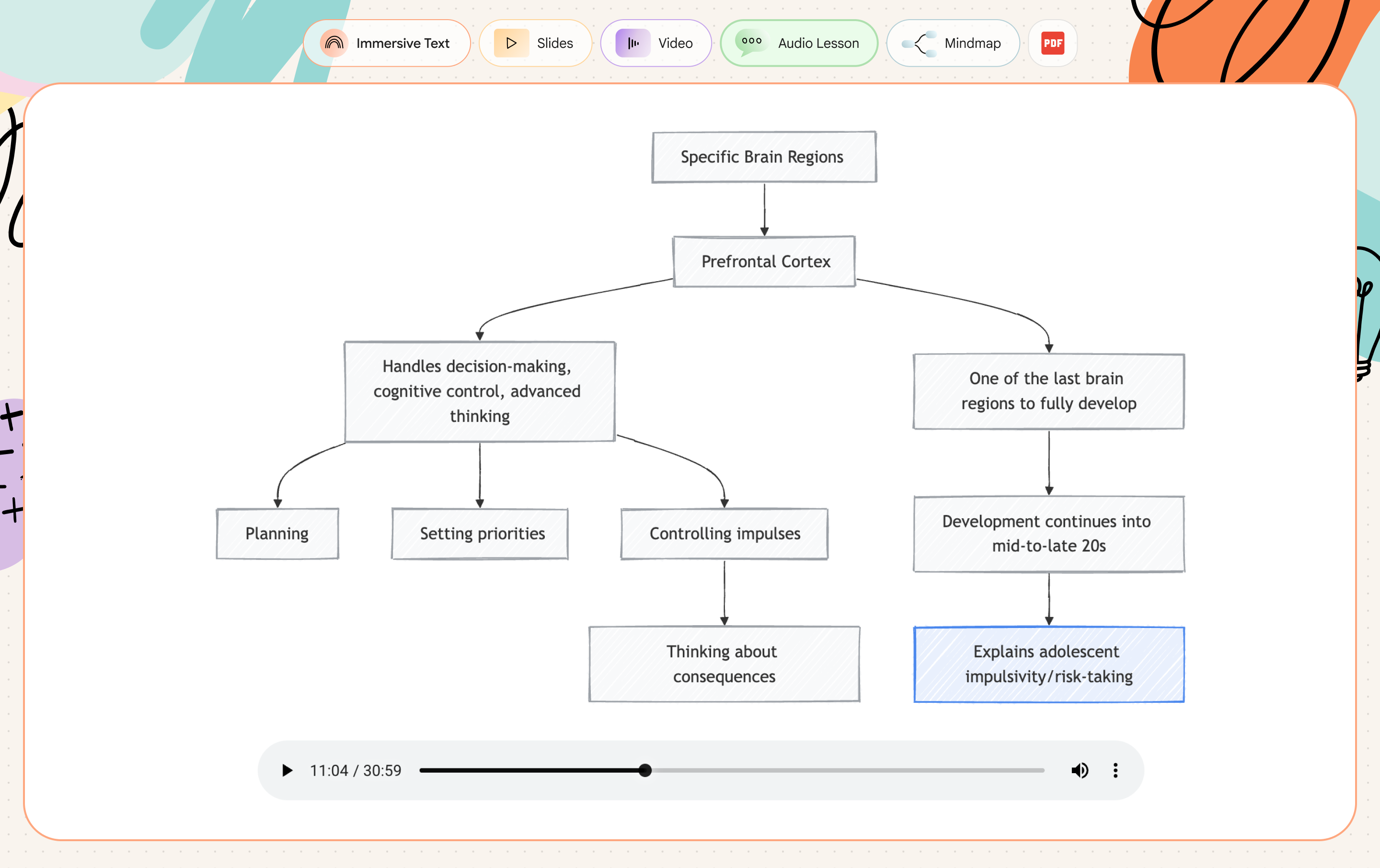Select the Audio Lesson tab
The image size is (1380, 868).
point(799,43)
